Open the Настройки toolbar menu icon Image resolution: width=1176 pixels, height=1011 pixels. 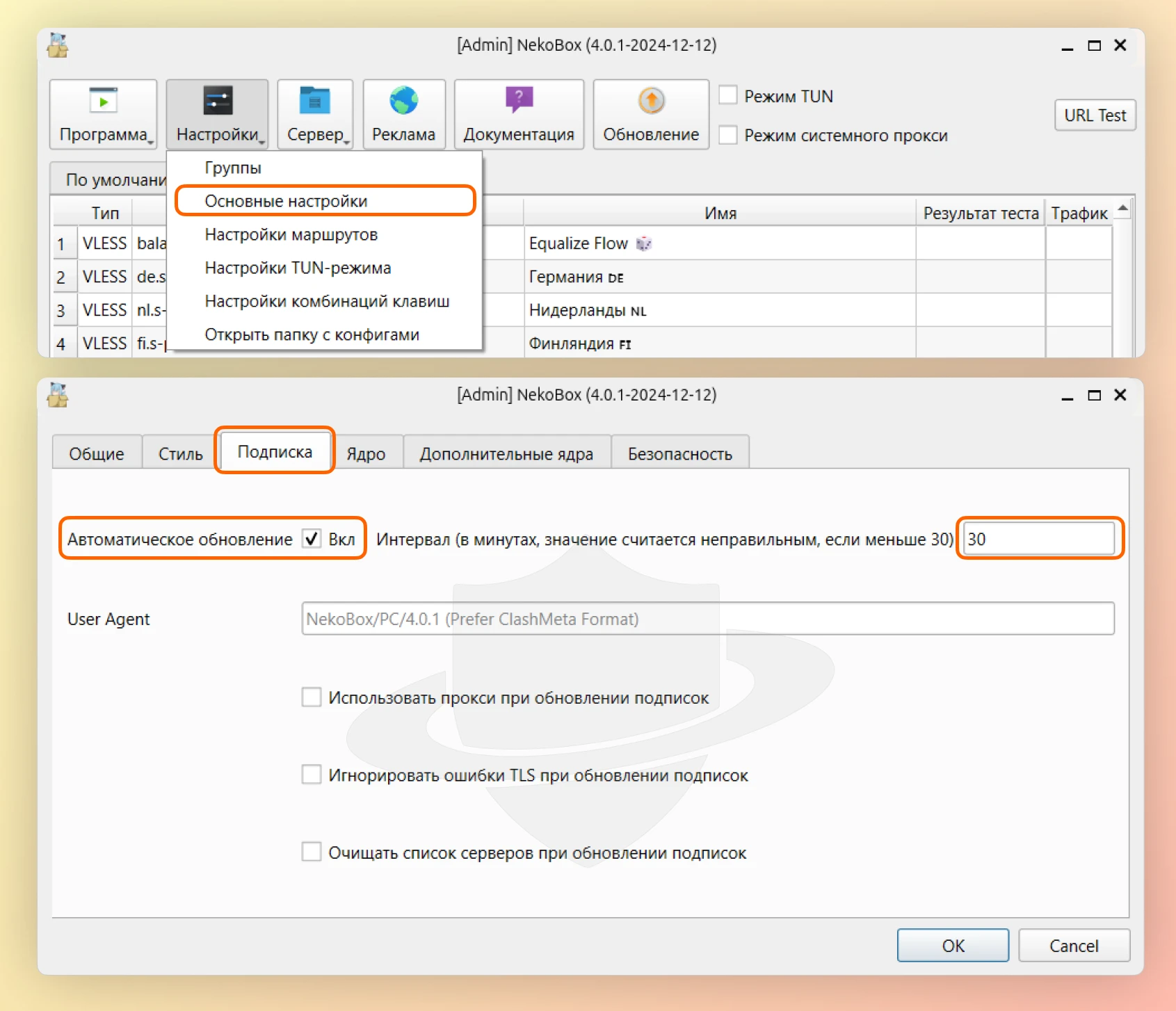click(x=217, y=102)
